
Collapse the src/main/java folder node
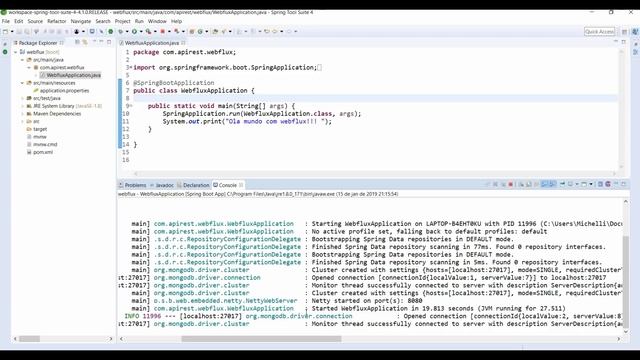[22, 60]
